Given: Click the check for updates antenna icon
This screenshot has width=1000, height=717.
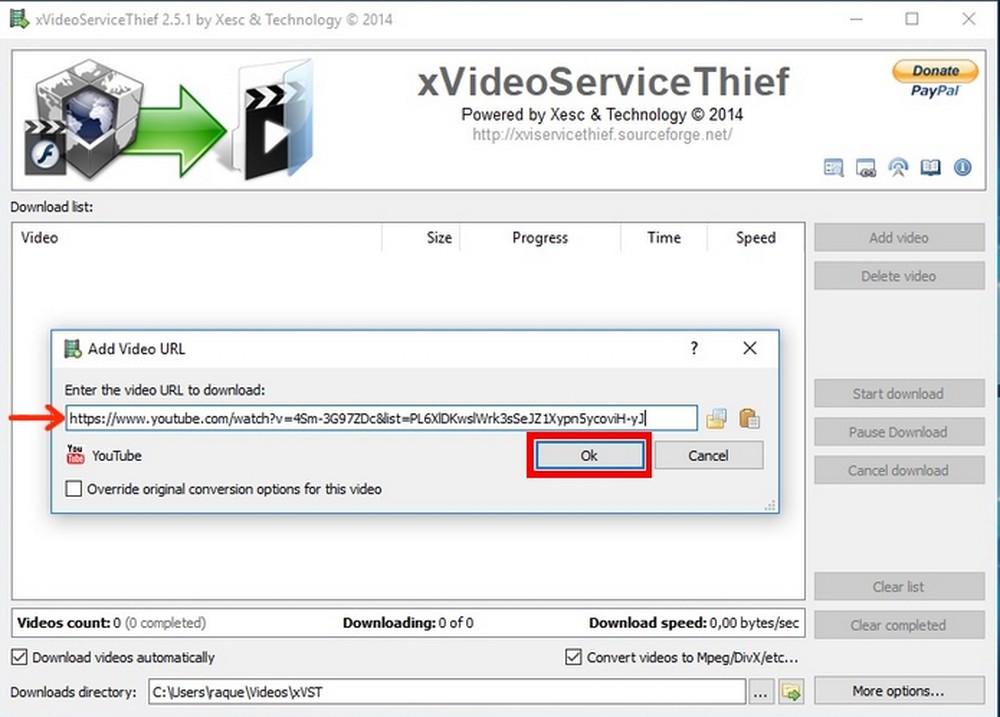Looking at the screenshot, I should coord(898,168).
